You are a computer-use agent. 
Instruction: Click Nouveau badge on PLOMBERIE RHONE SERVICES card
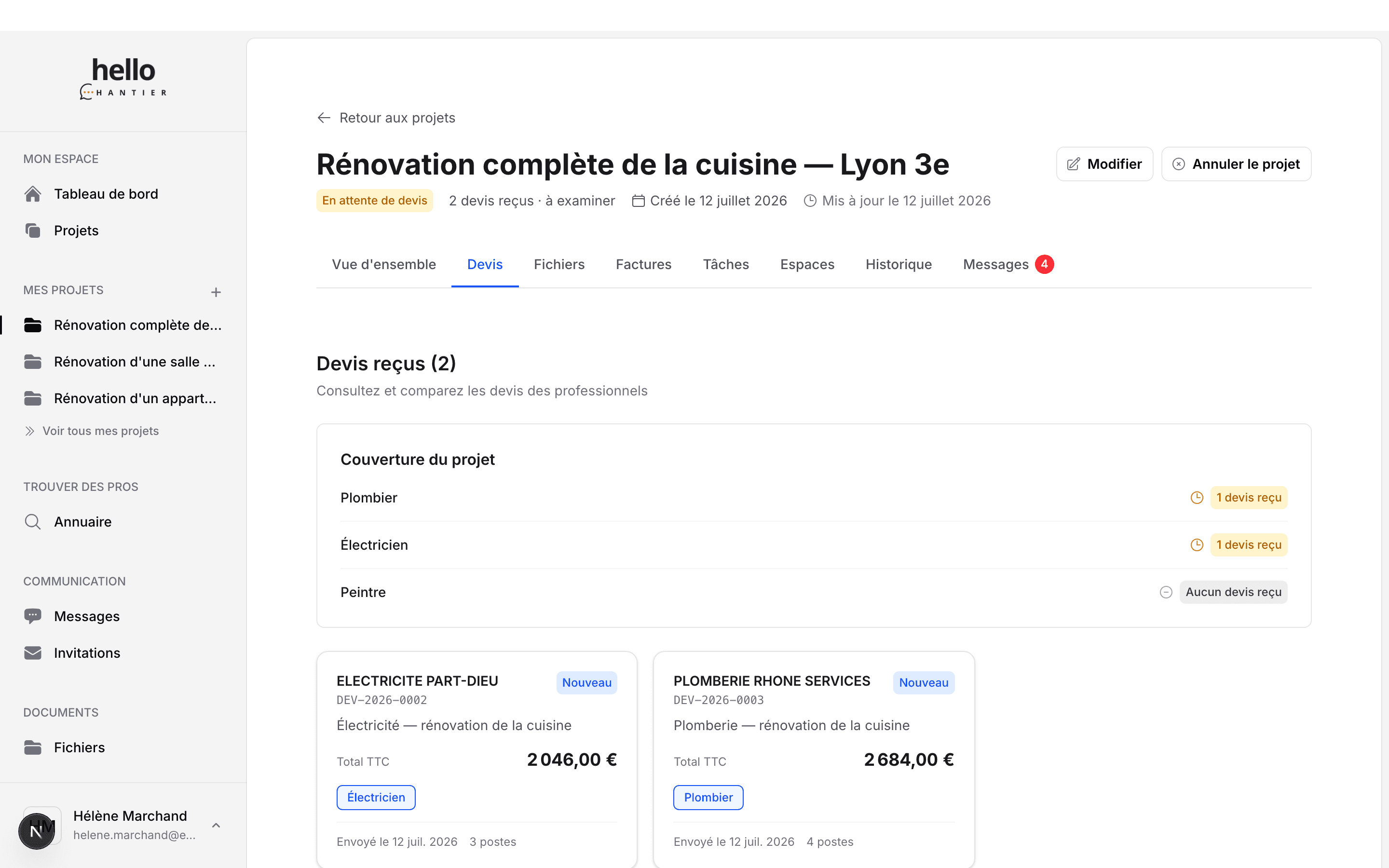click(x=924, y=682)
